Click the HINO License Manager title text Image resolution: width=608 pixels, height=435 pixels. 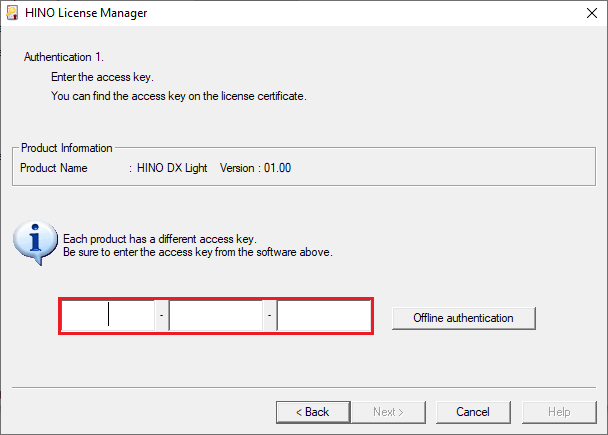[x=86, y=13]
